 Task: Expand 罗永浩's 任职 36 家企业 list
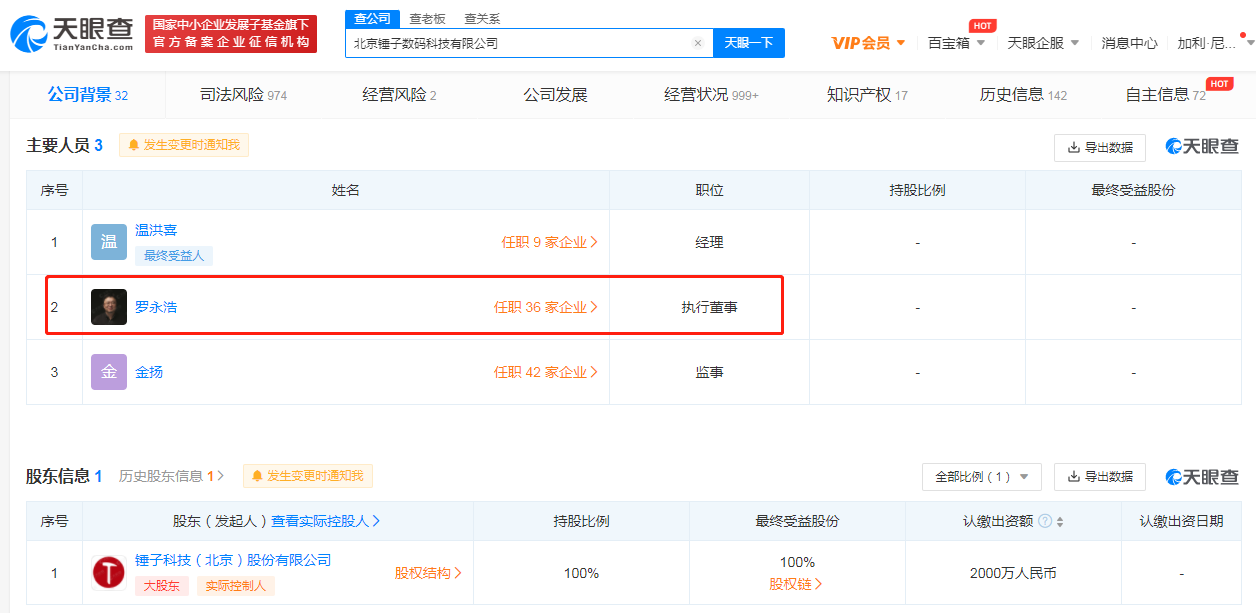pyautogui.click(x=546, y=307)
